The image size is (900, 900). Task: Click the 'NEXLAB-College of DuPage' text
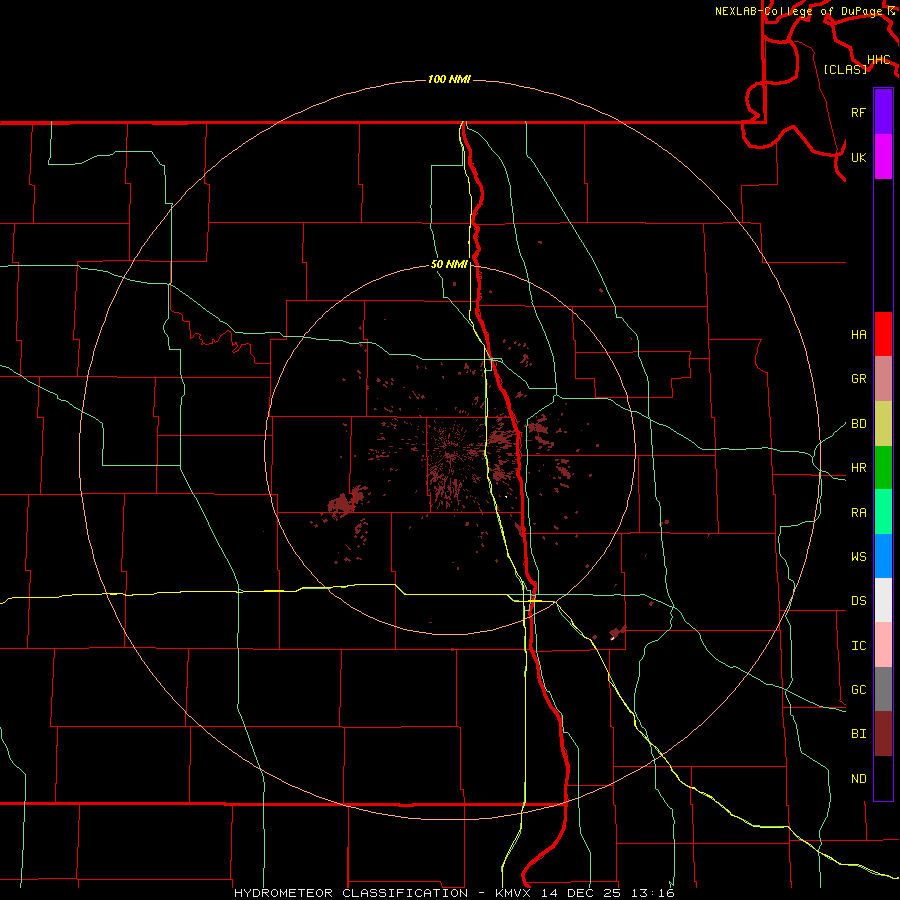pyautogui.click(x=800, y=11)
